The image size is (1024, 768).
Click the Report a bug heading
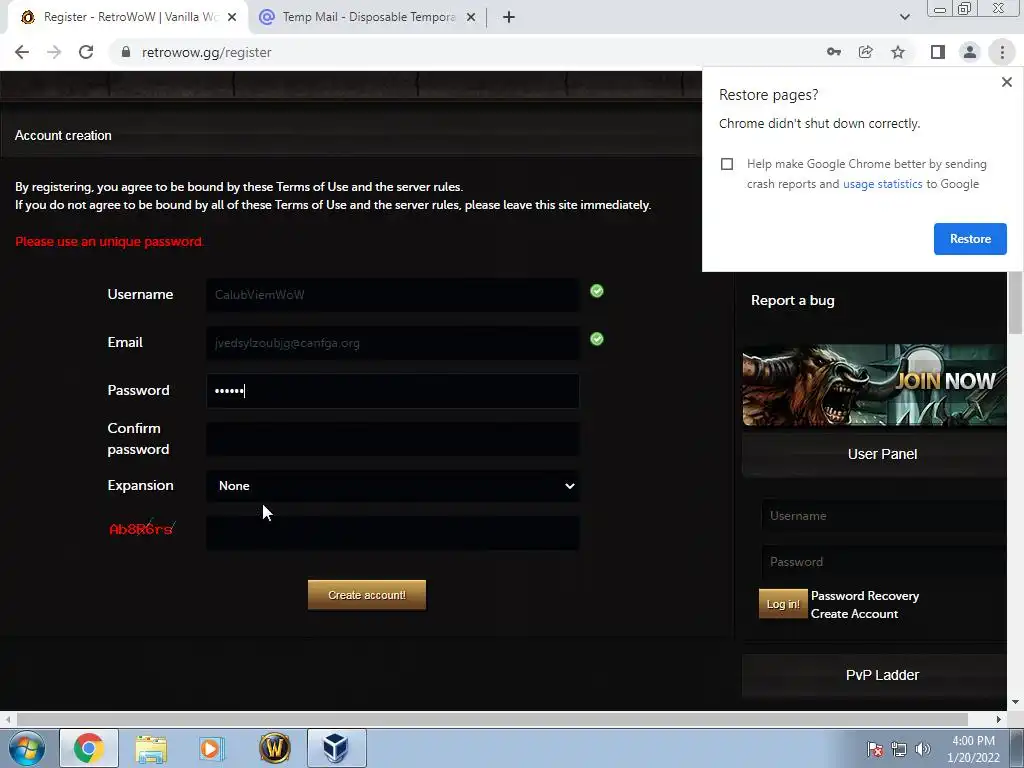tap(792, 300)
